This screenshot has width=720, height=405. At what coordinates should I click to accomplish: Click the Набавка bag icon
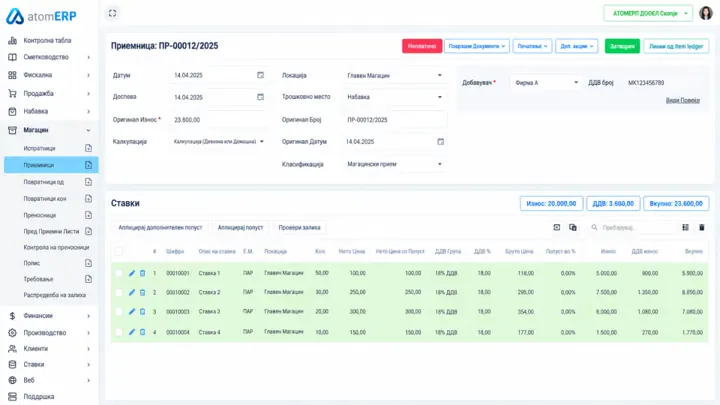coord(12,111)
